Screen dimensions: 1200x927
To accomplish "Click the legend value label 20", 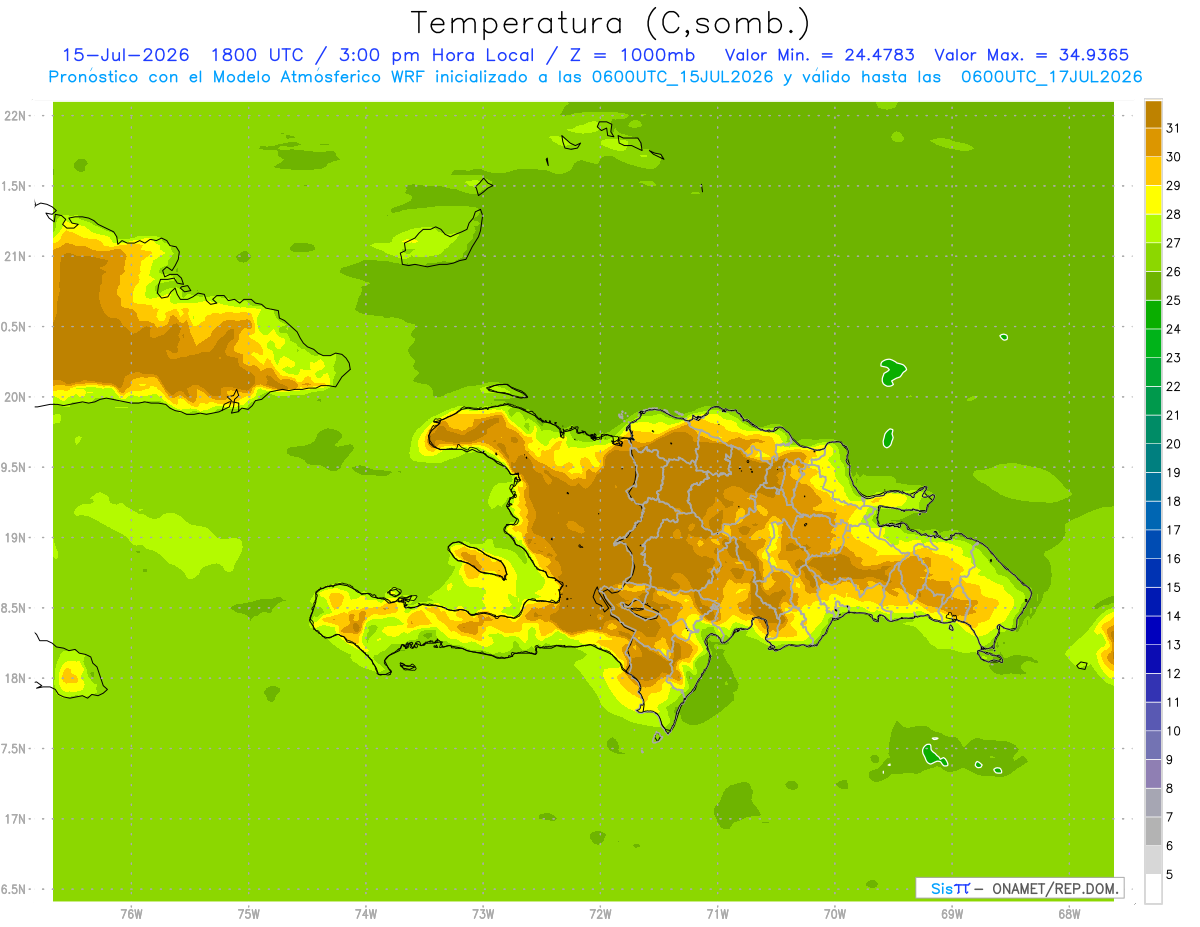I will [1173, 443].
